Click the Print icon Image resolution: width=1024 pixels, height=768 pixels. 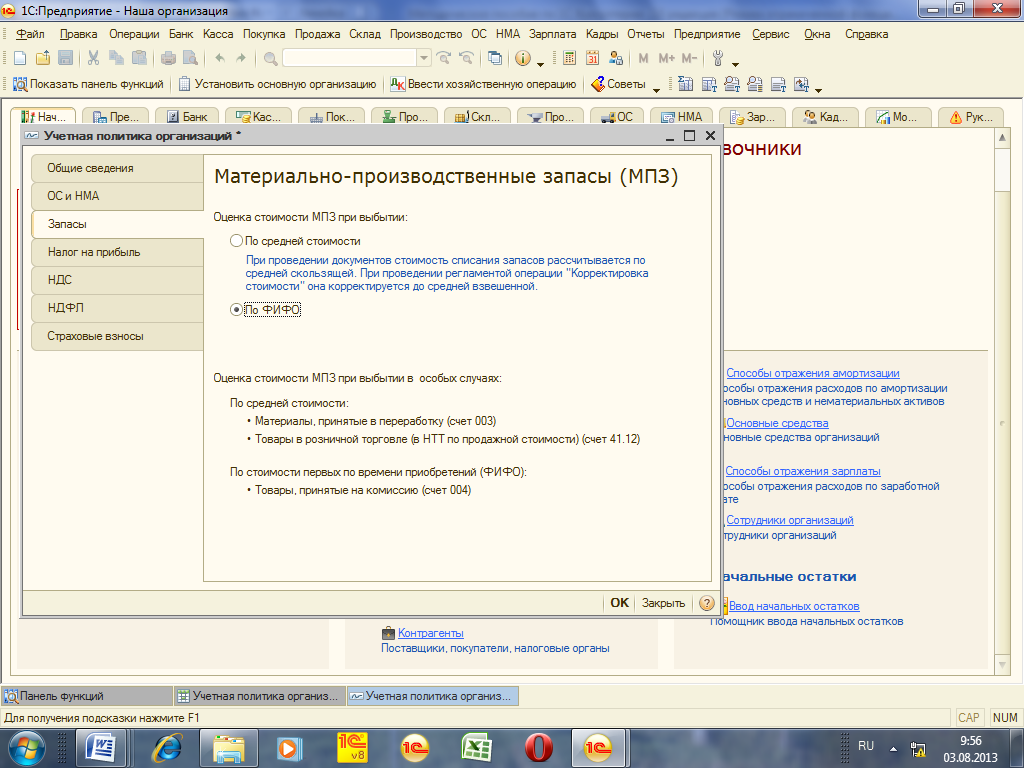(x=168, y=58)
